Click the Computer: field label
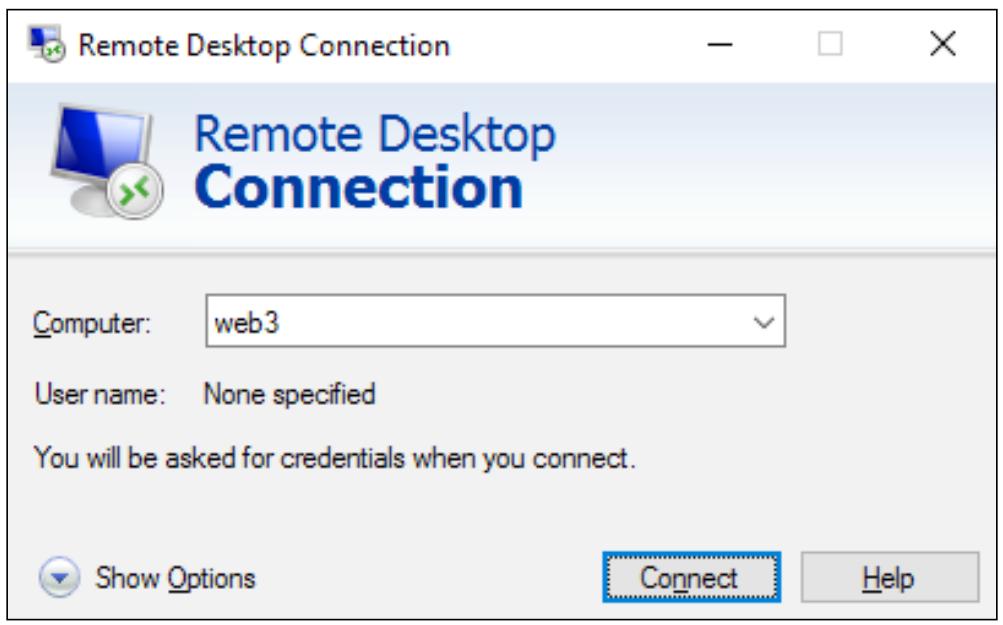The image size is (1003, 625). tap(91, 323)
